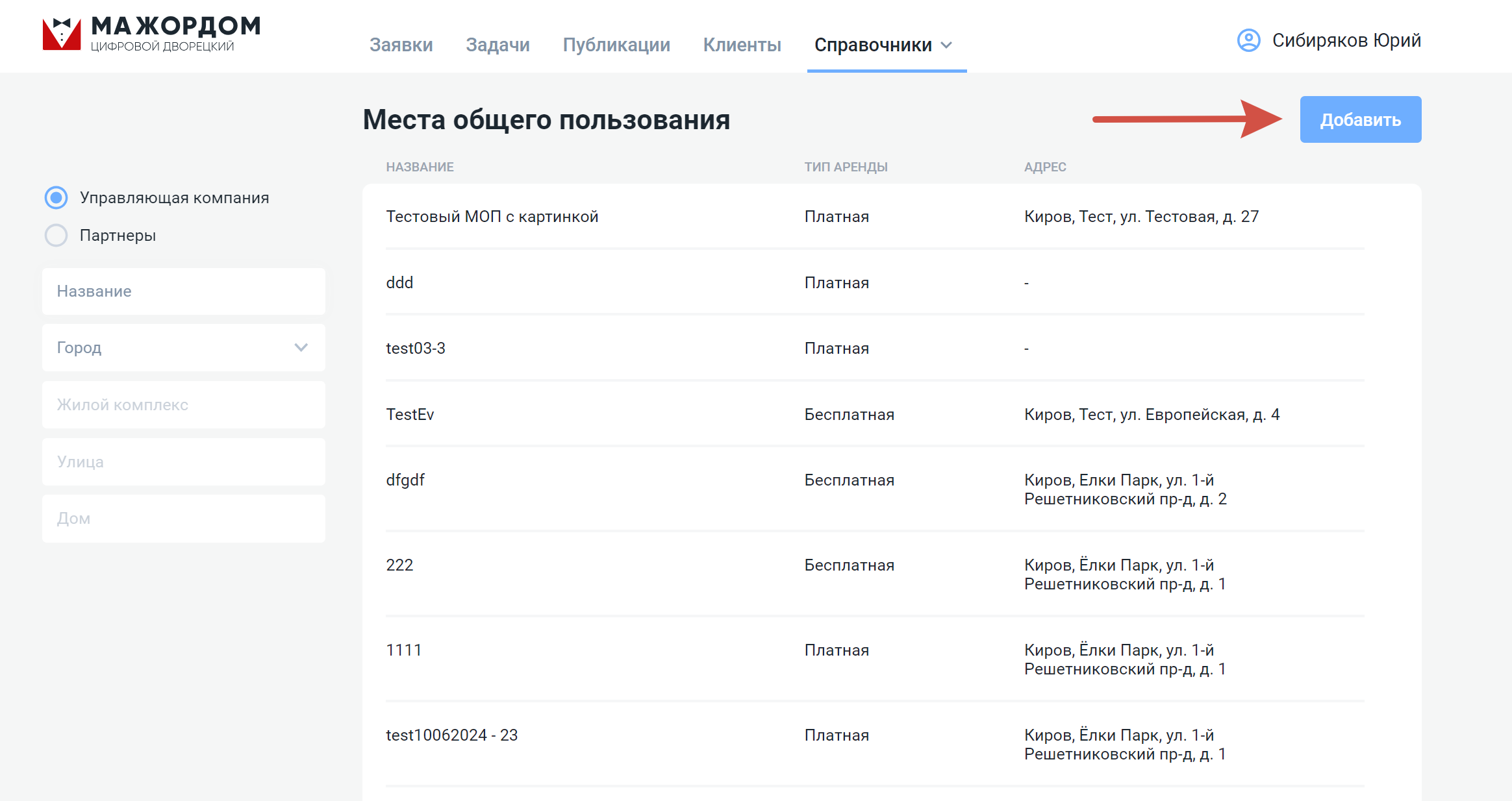
Task: Select the Партнеры radio button
Action: [x=56, y=236]
